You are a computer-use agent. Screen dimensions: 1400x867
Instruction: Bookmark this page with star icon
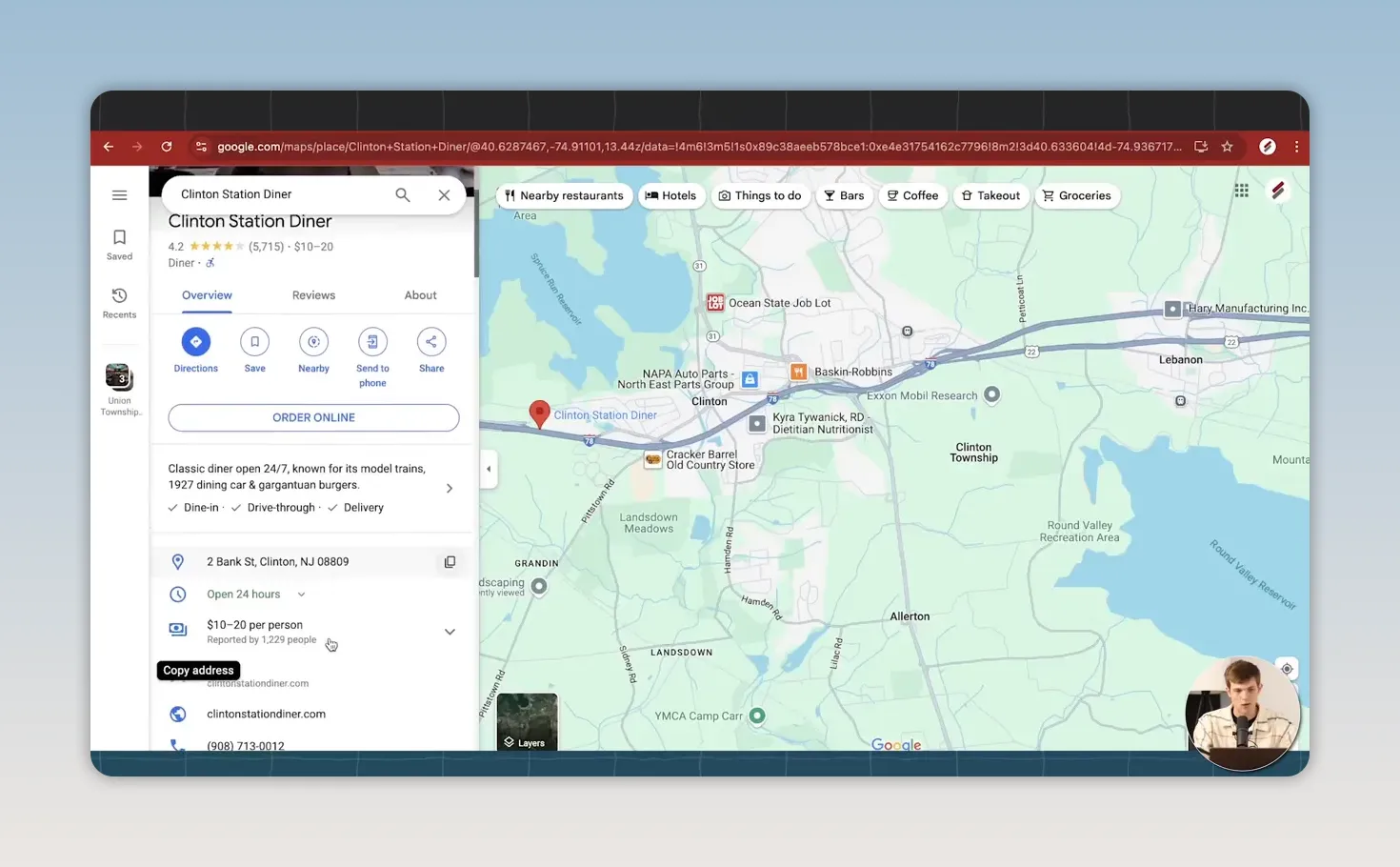[1228, 147]
